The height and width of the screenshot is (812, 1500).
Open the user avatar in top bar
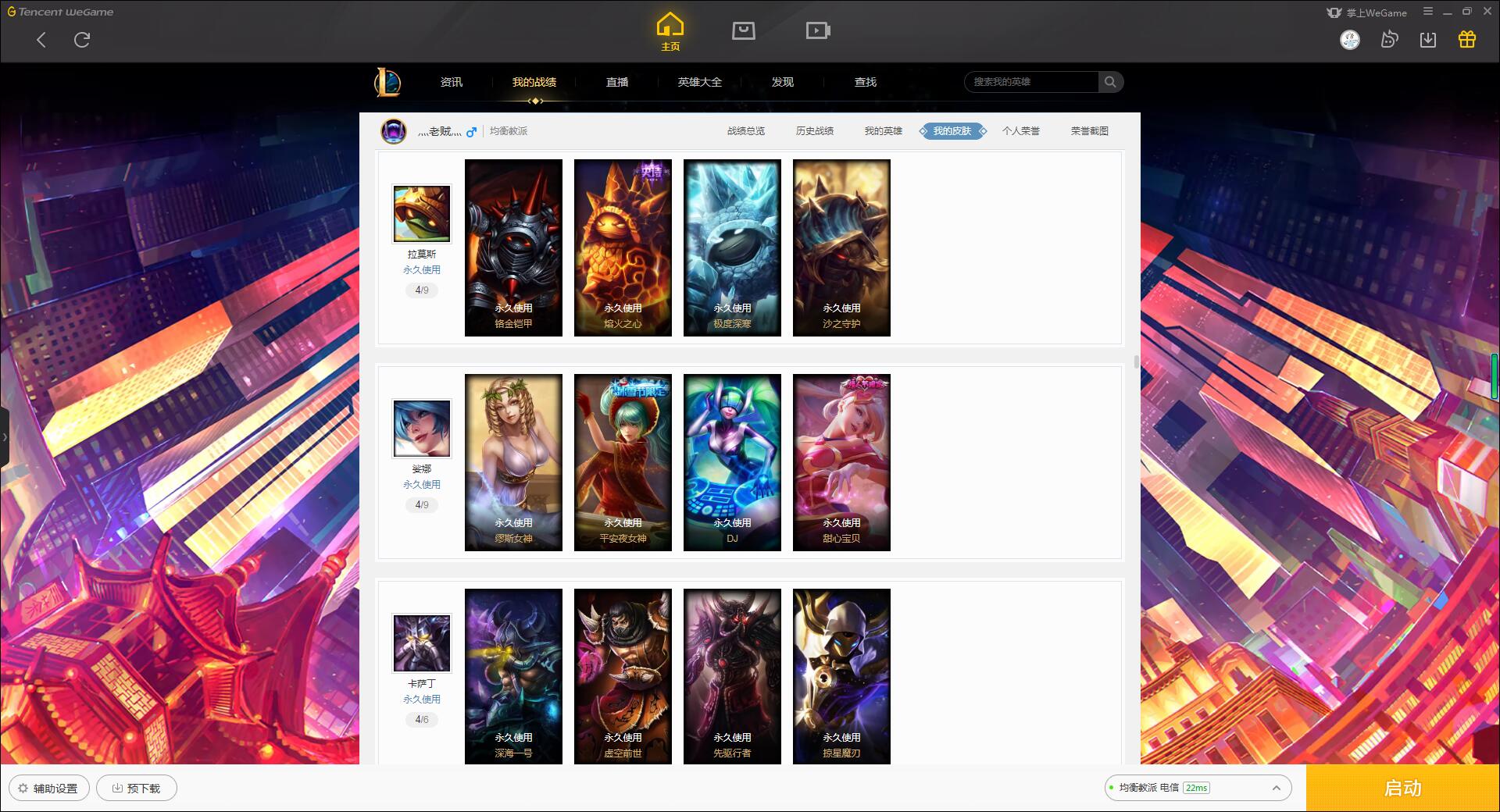click(1350, 40)
